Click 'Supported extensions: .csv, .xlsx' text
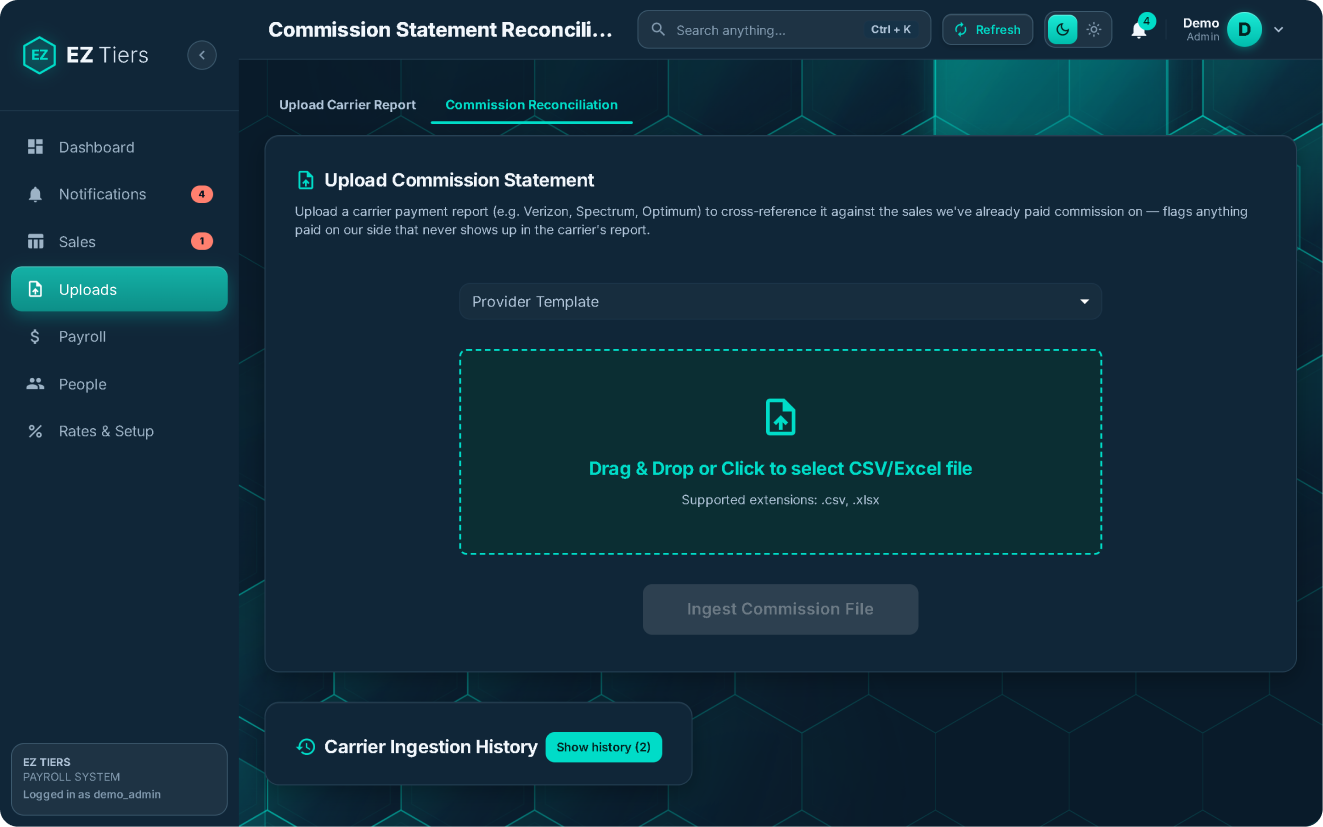This screenshot has height=827, width=1323. 780,499
